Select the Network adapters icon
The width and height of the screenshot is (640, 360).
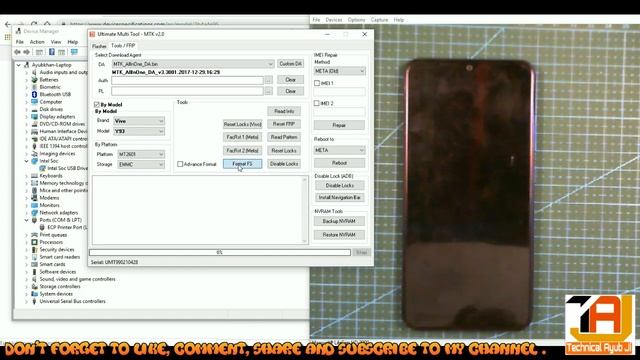[35, 212]
